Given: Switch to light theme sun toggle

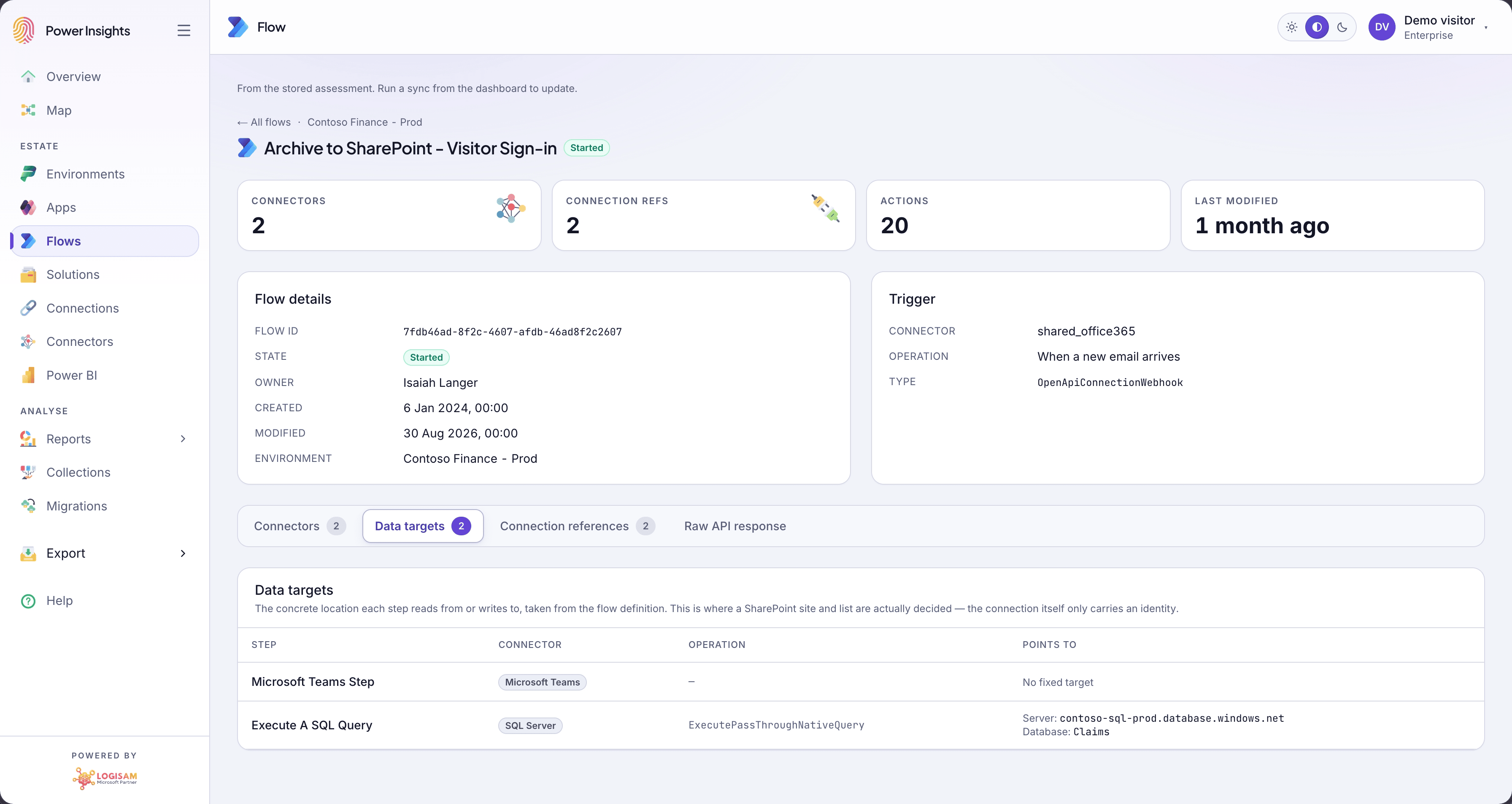Looking at the screenshot, I should (1292, 27).
